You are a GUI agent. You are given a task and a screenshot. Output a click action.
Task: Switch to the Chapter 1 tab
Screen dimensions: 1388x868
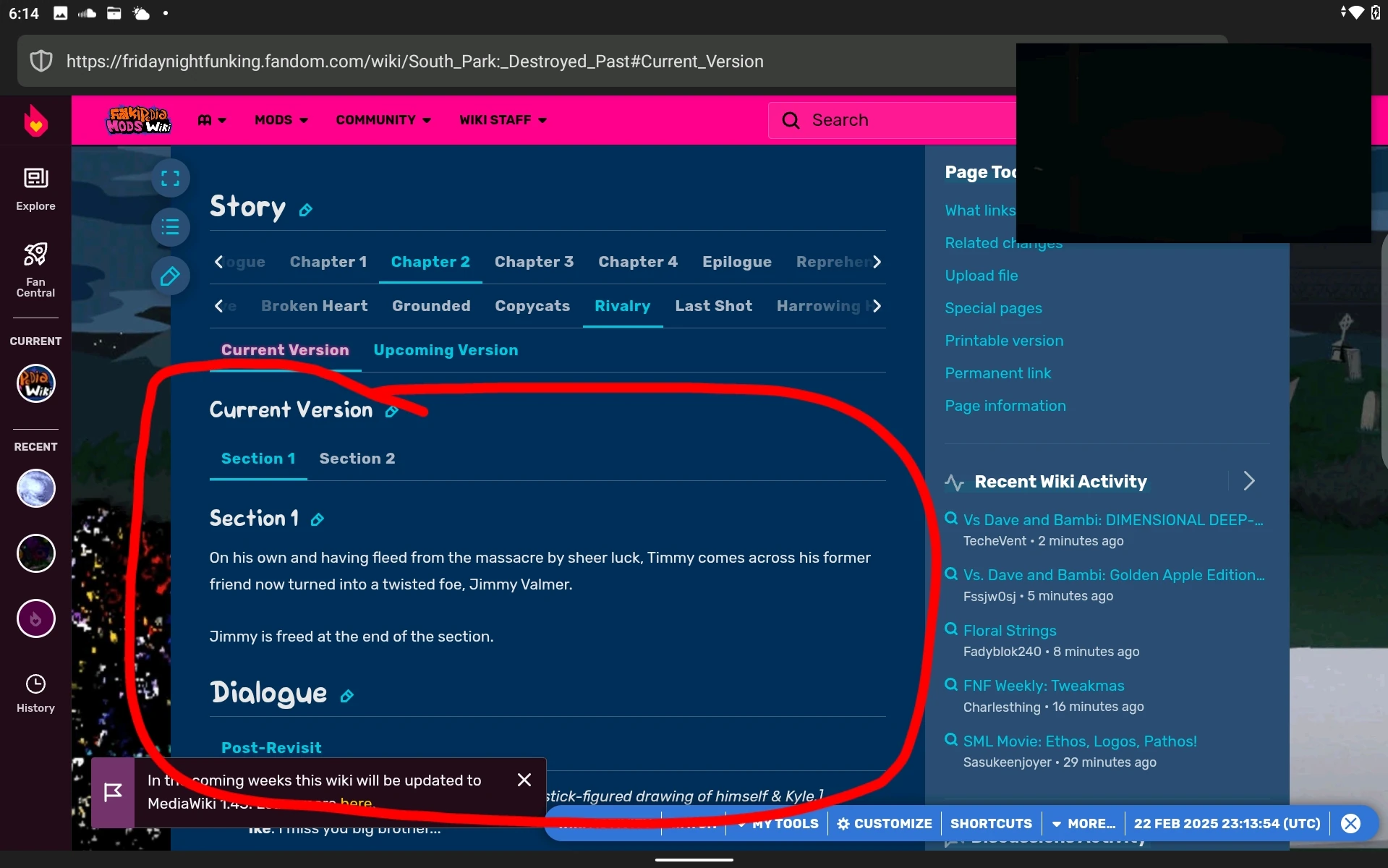pos(328,262)
